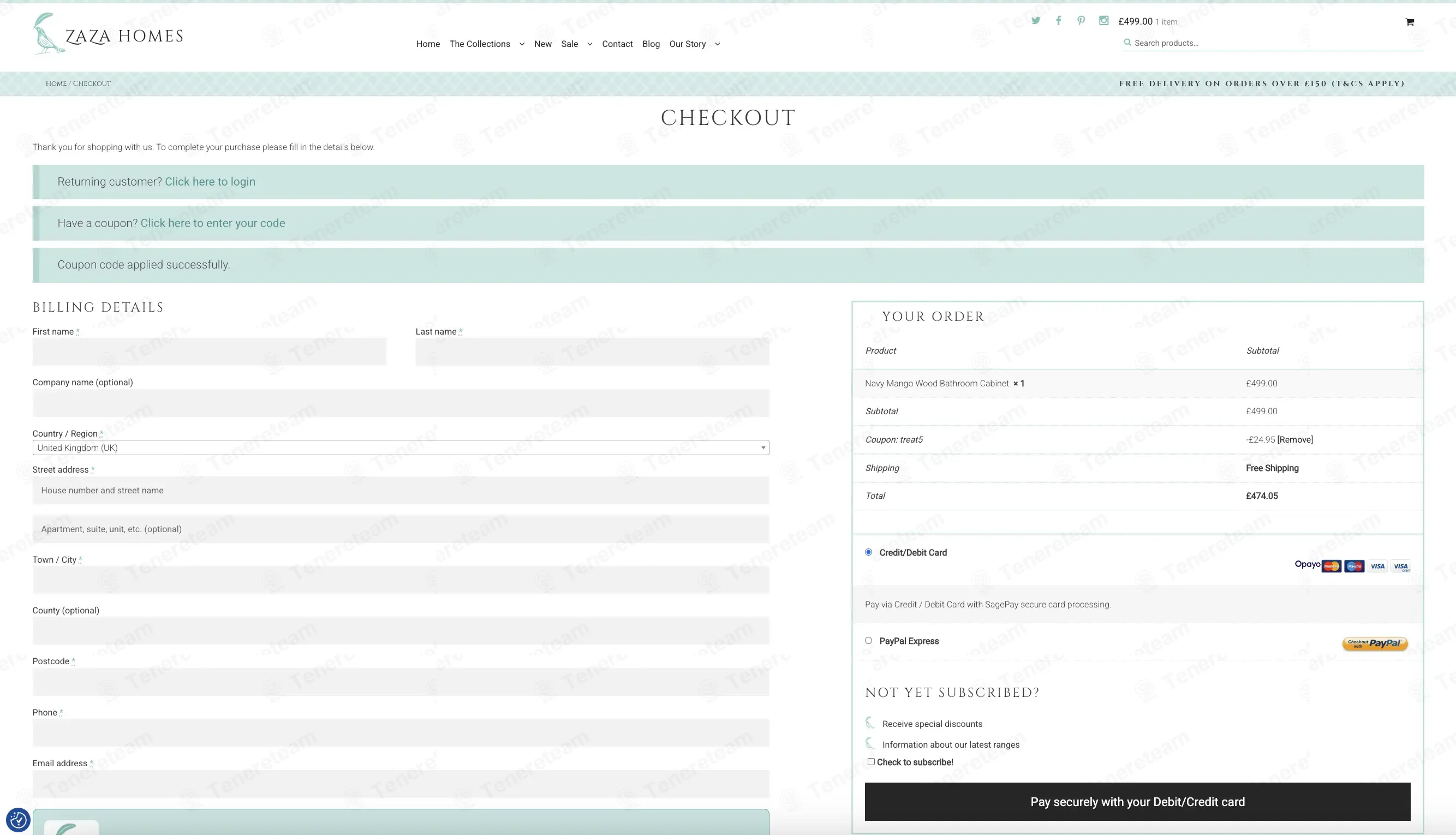This screenshot has height=835, width=1456.
Task: Focus the Company name field
Action: coord(400,403)
